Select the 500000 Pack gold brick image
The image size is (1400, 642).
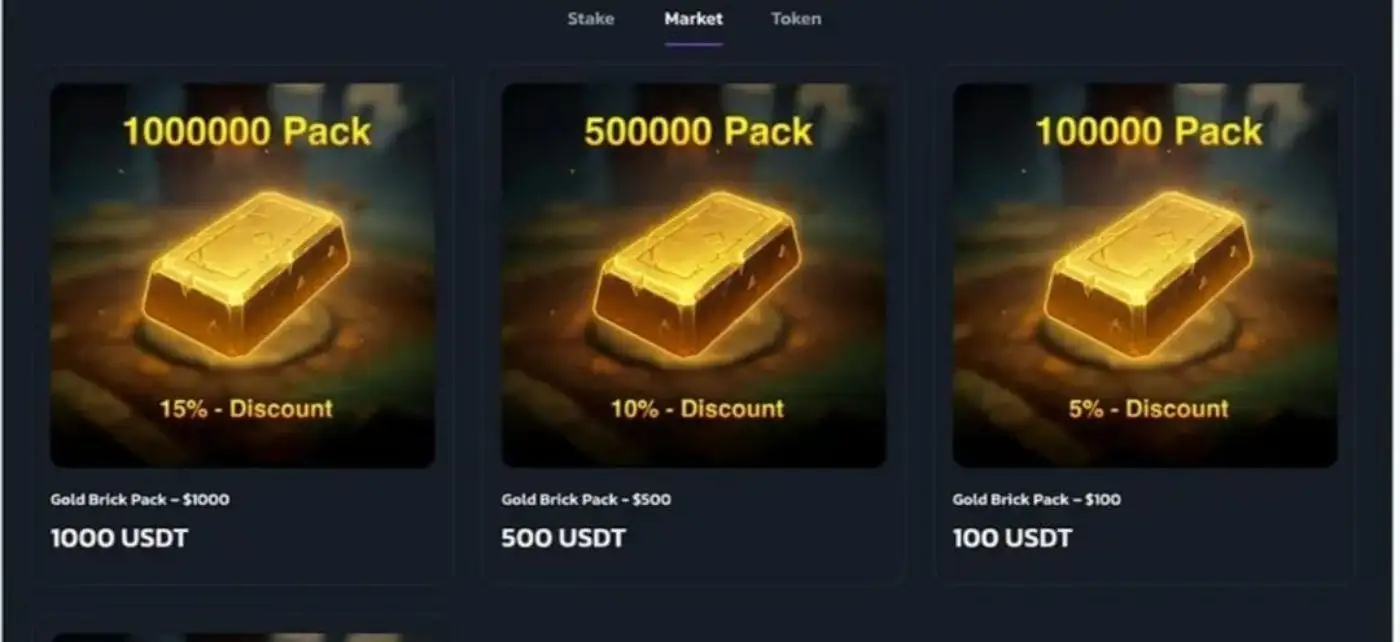tap(694, 275)
